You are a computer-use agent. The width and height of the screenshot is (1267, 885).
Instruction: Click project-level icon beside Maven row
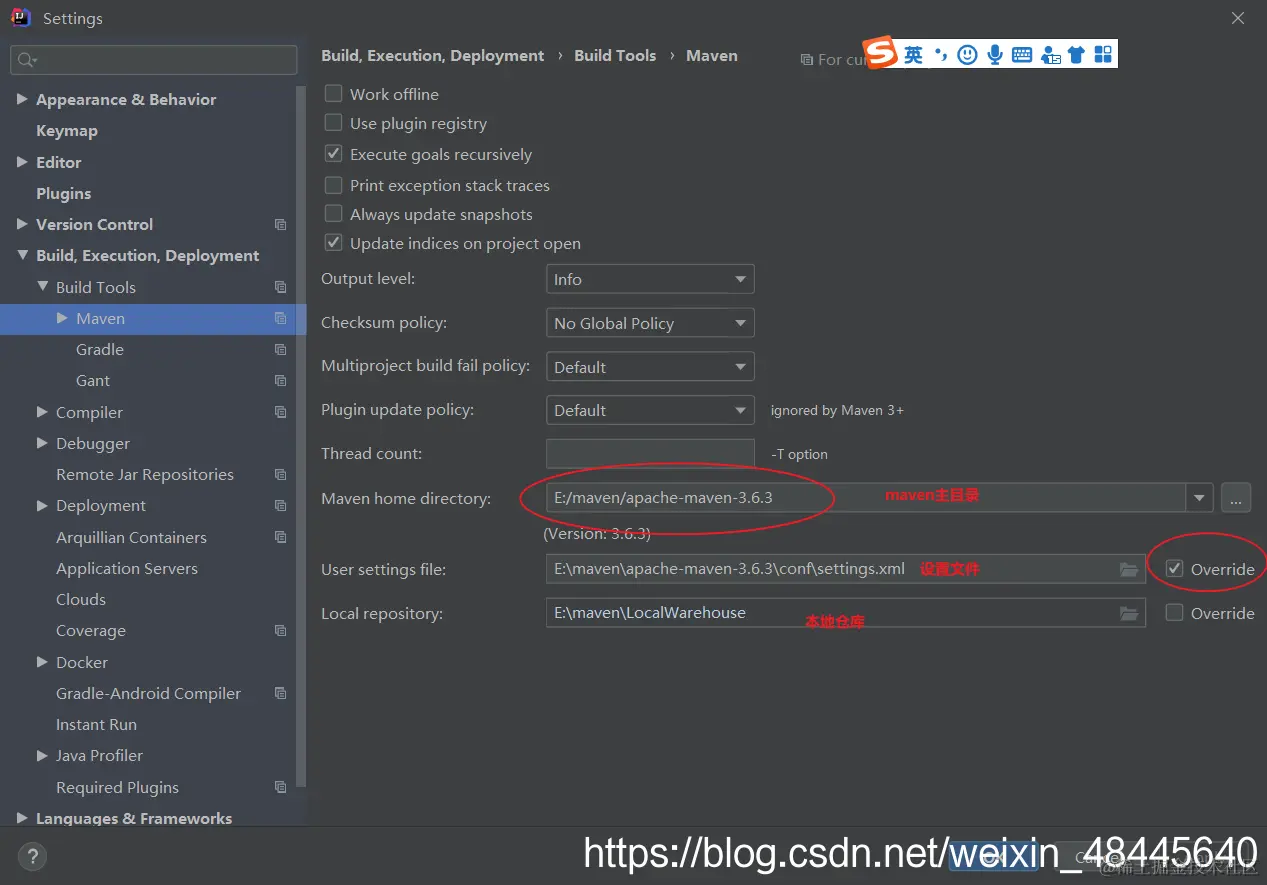click(x=280, y=318)
